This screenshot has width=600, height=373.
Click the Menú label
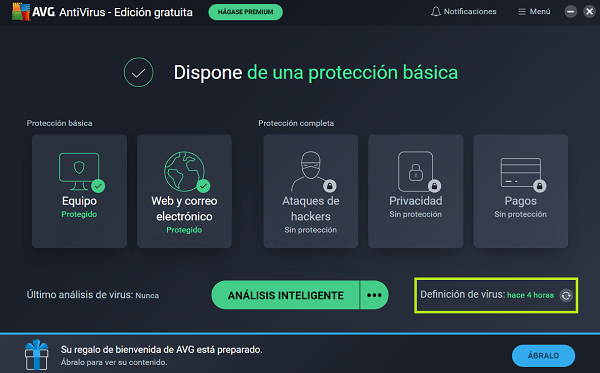pyautogui.click(x=540, y=12)
